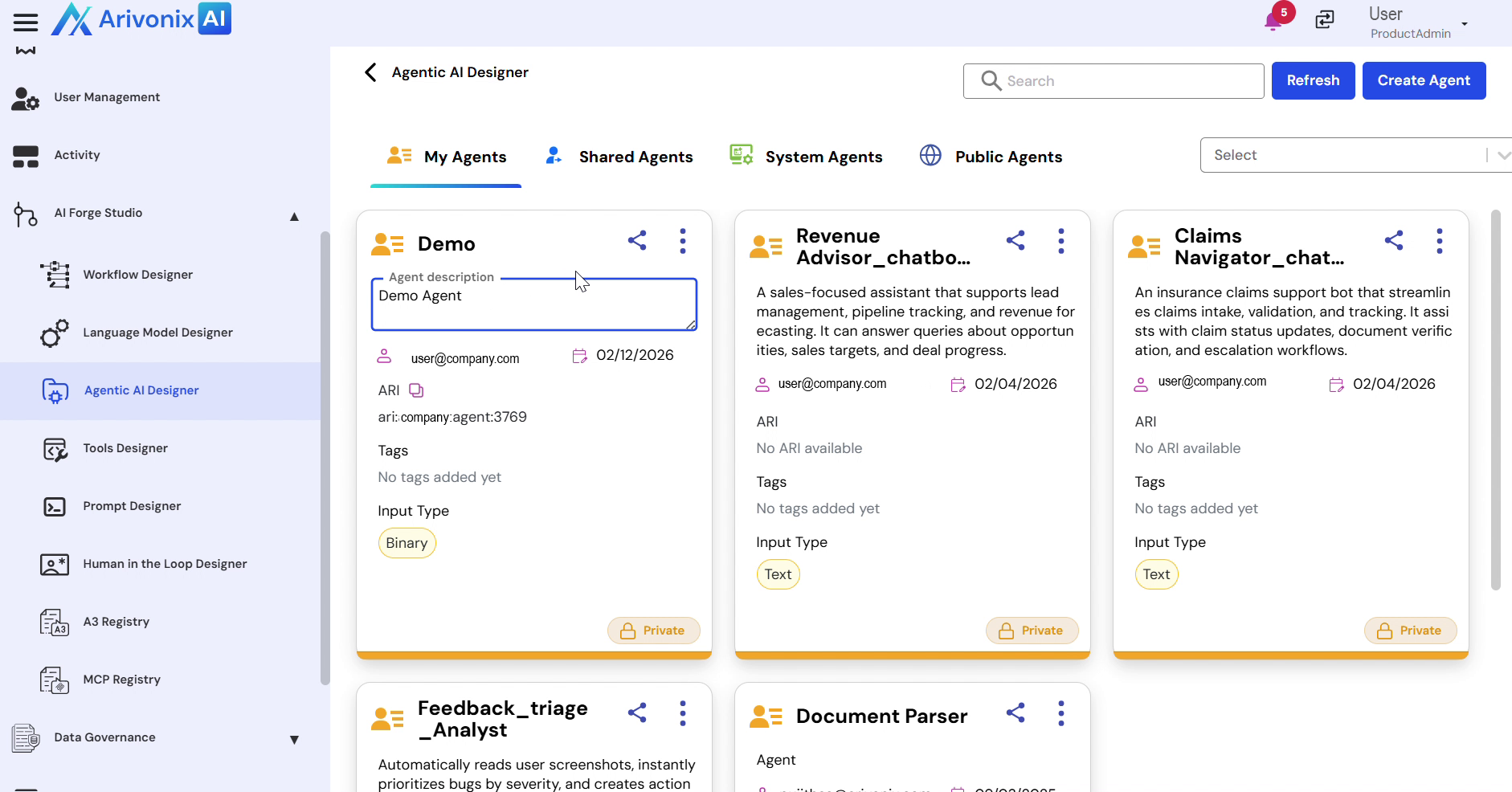
Task: Click the Agent description text area
Action: point(533,305)
